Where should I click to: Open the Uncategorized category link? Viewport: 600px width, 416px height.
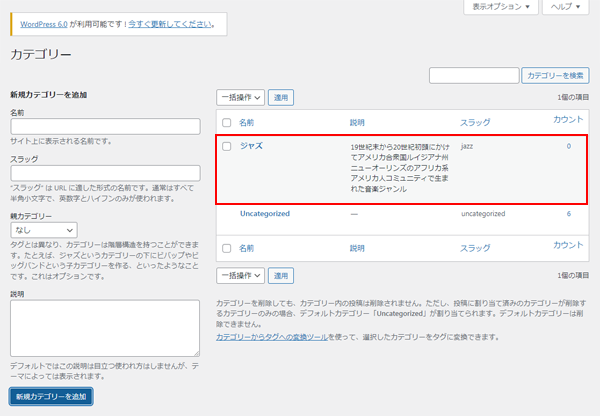point(264,214)
